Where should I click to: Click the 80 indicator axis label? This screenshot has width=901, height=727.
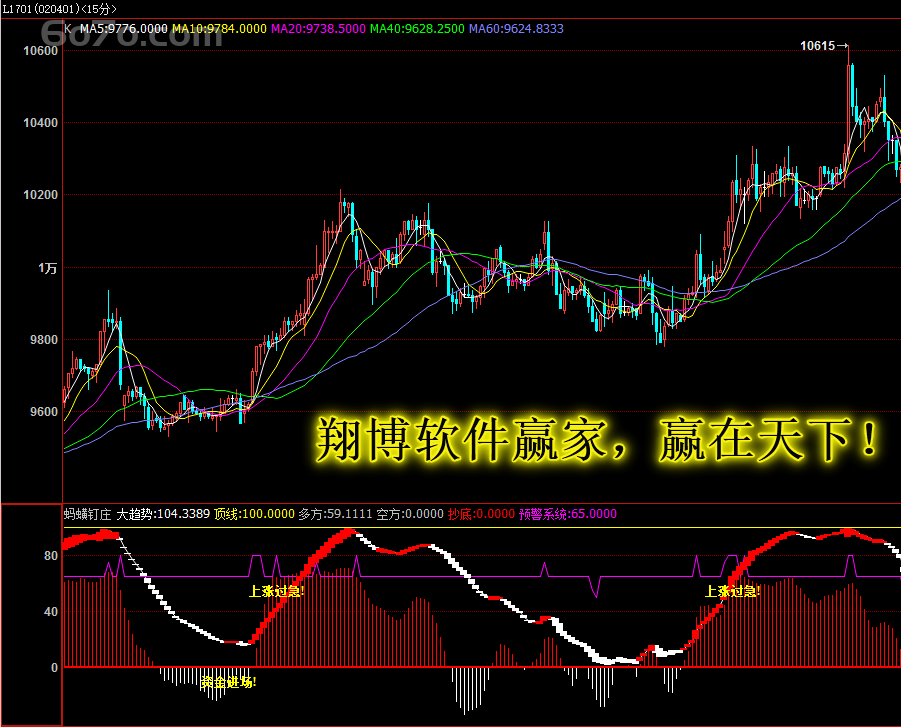click(51, 555)
